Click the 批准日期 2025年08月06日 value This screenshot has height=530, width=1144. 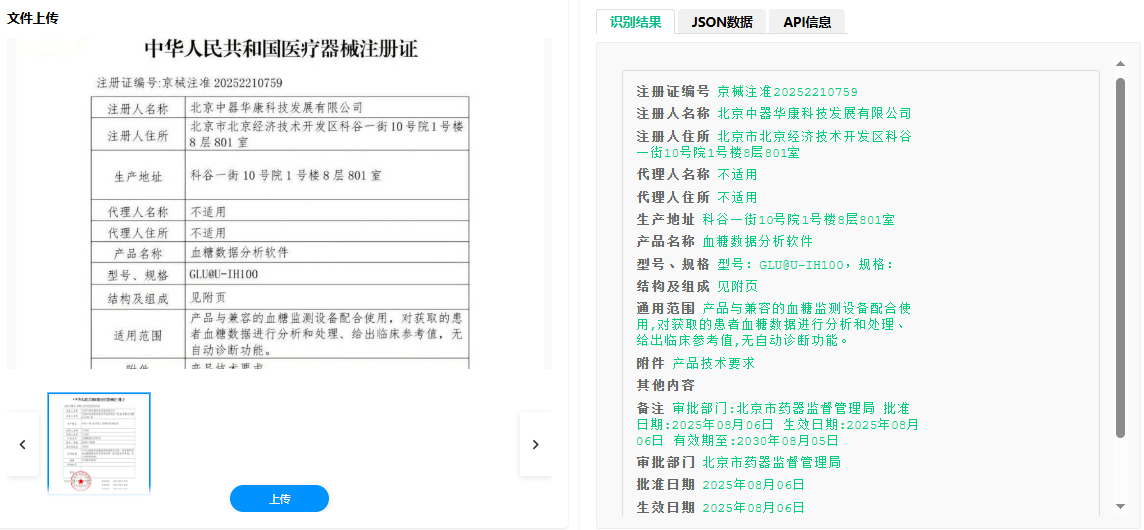753,485
